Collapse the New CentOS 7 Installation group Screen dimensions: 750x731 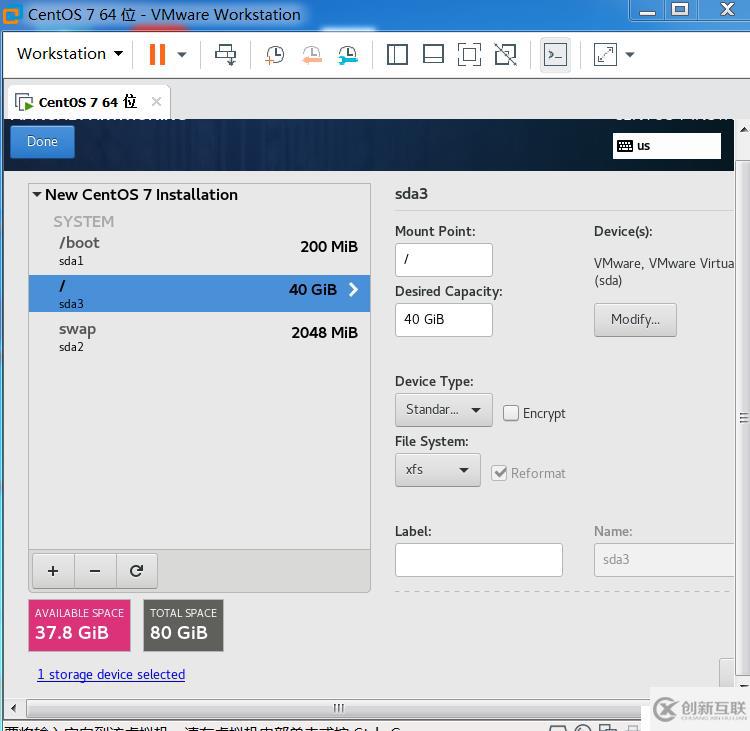click(x=37, y=195)
